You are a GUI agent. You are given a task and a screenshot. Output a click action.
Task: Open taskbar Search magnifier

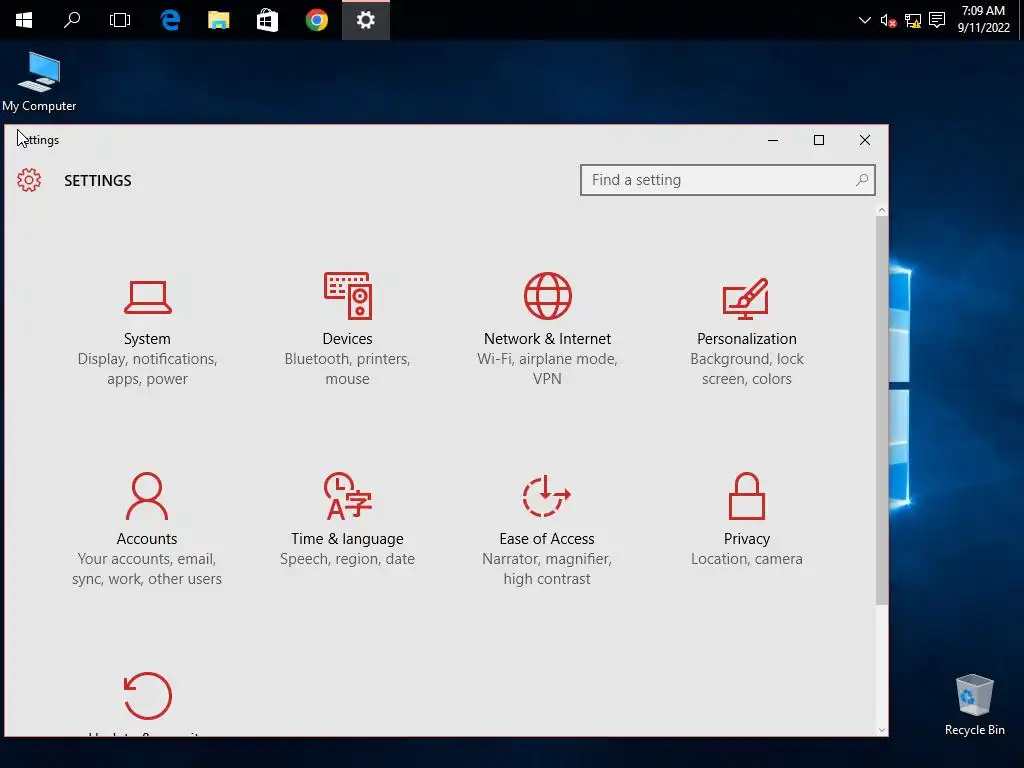(72, 20)
